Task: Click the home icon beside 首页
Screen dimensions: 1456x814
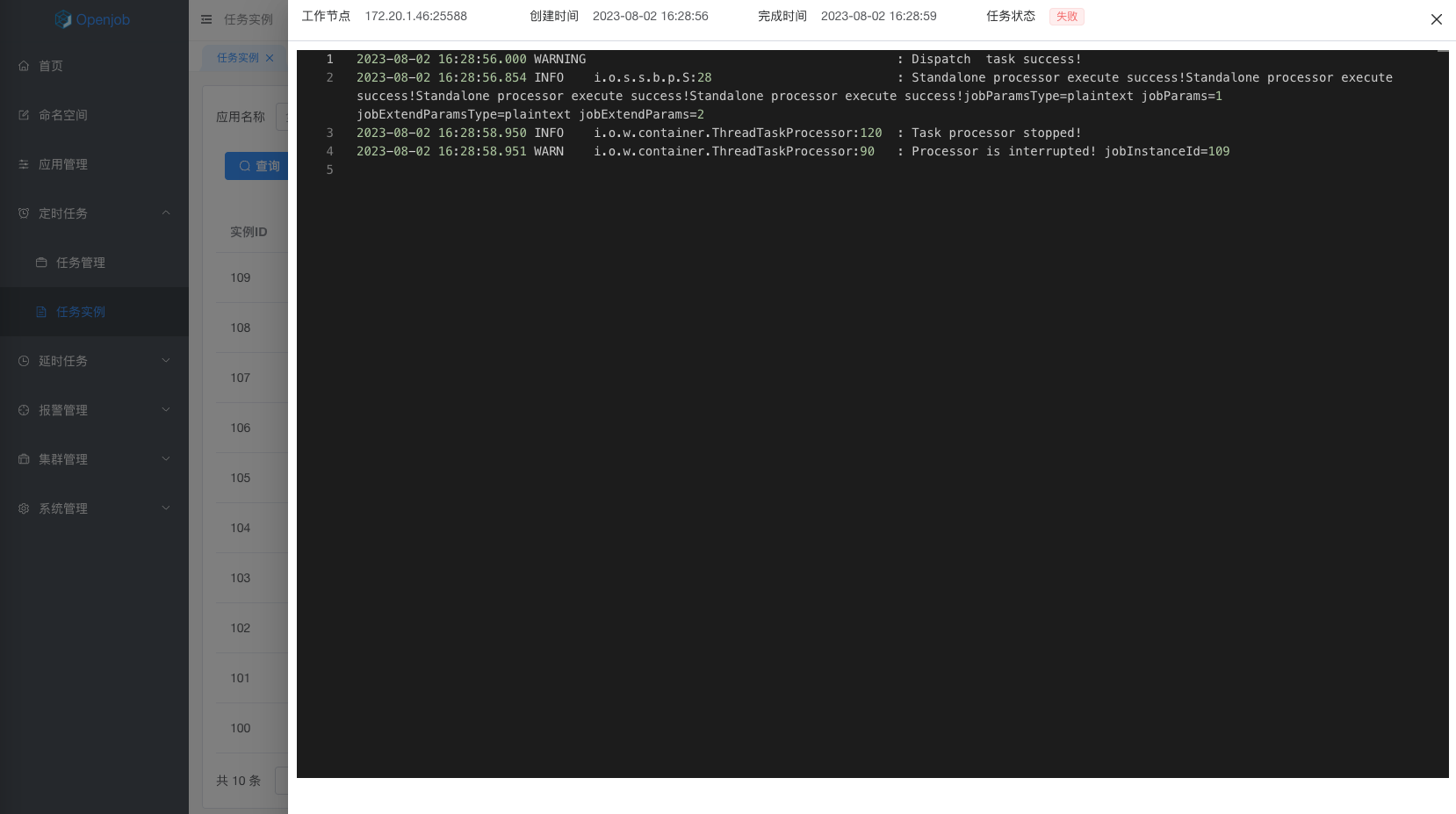Action: coord(24,66)
